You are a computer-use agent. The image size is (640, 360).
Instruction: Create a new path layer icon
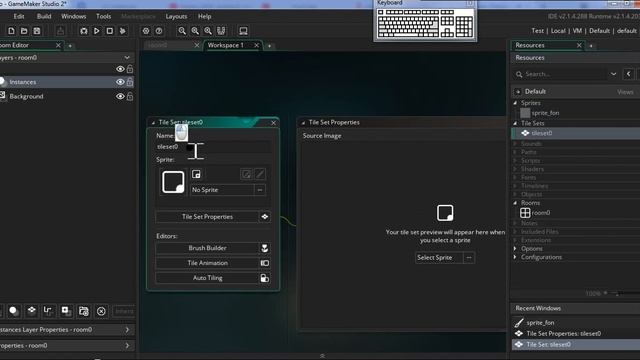click(48, 311)
